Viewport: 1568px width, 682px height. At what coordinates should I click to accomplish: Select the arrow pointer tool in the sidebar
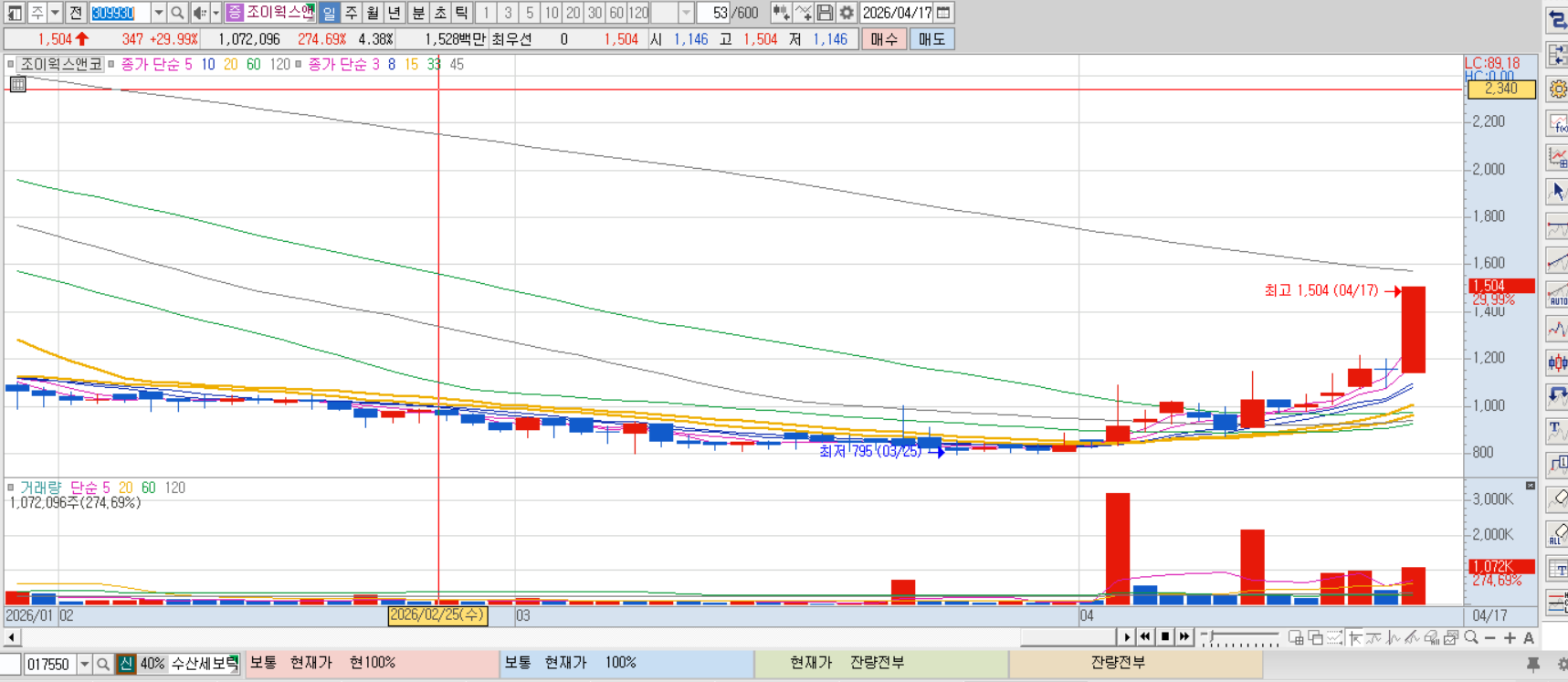(x=1557, y=192)
